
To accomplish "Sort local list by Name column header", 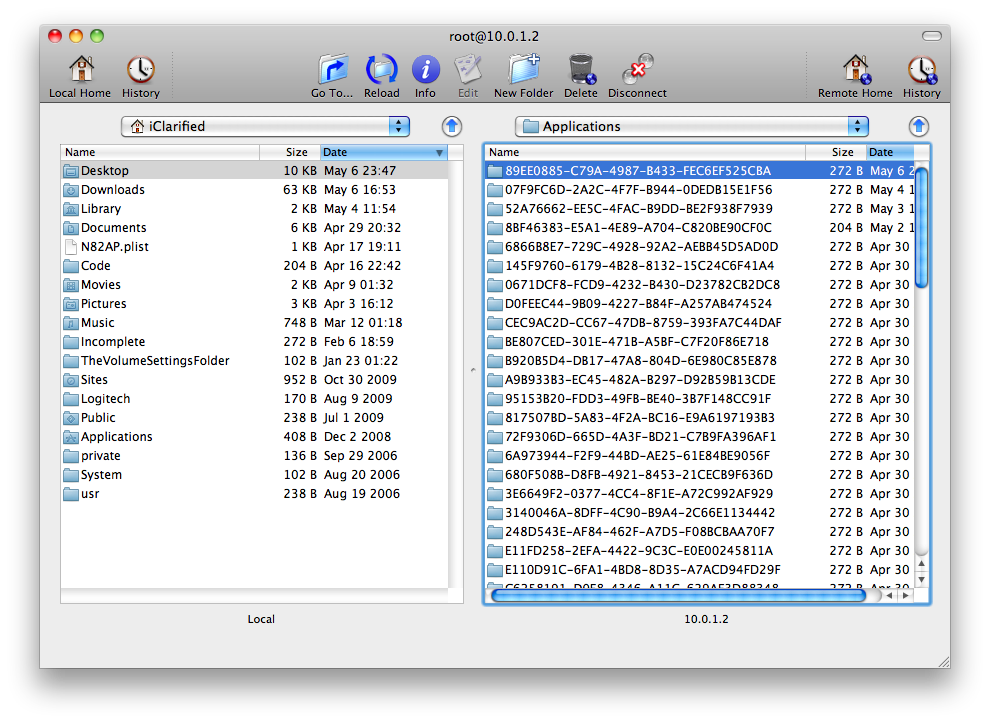I will (160, 152).
